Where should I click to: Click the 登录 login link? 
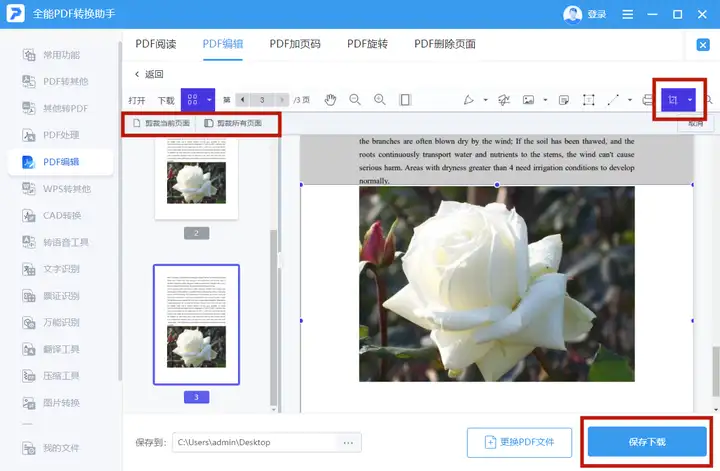pos(596,14)
